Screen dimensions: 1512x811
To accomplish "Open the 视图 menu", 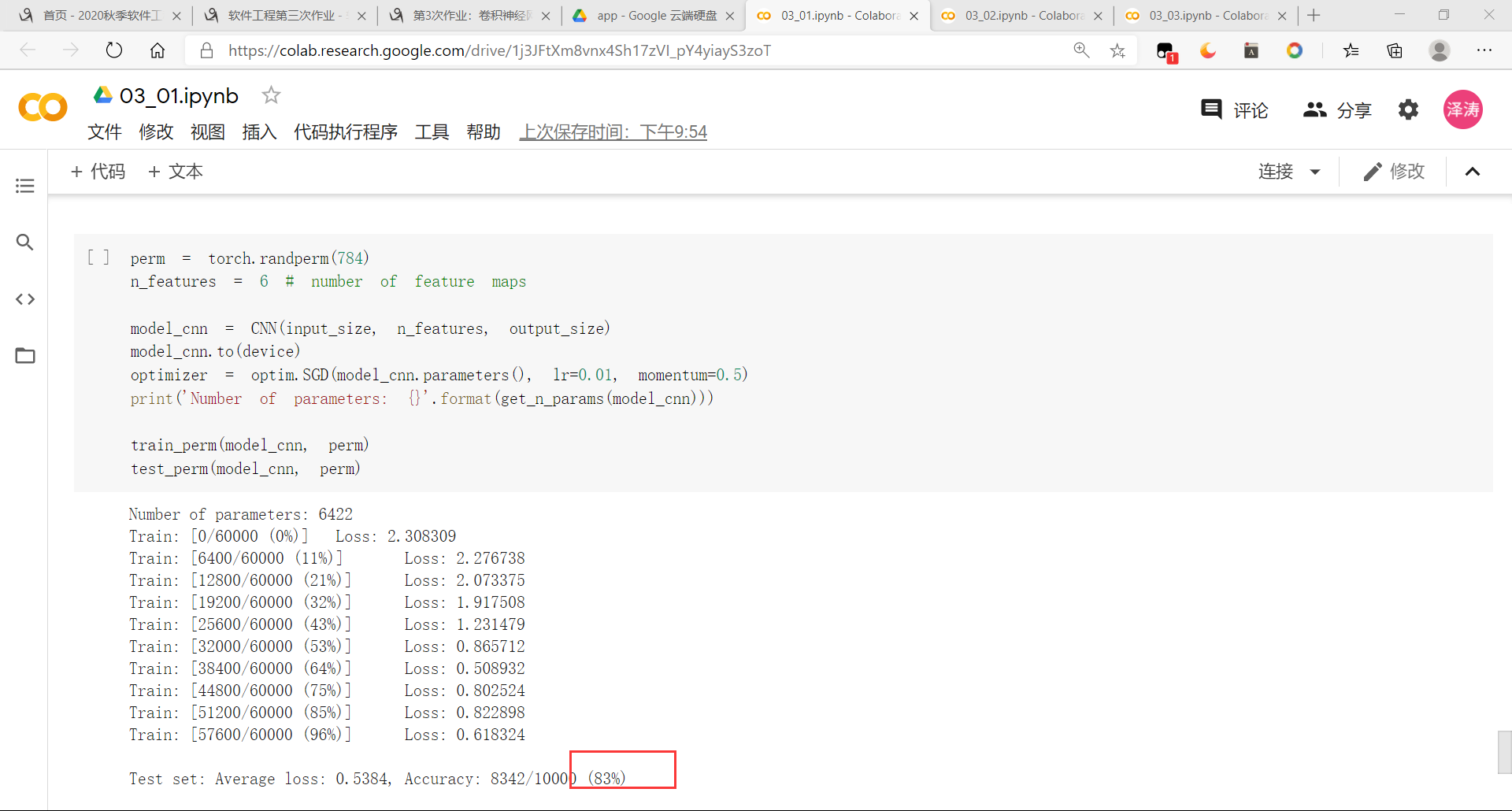I will [208, 131].
